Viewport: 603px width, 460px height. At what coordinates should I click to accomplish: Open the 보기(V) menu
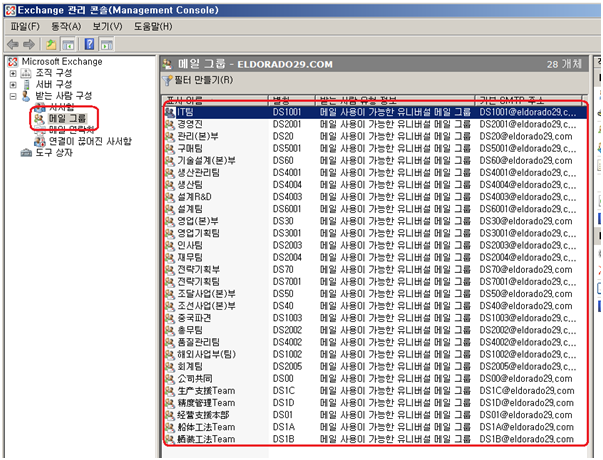(x=107, y=27)
